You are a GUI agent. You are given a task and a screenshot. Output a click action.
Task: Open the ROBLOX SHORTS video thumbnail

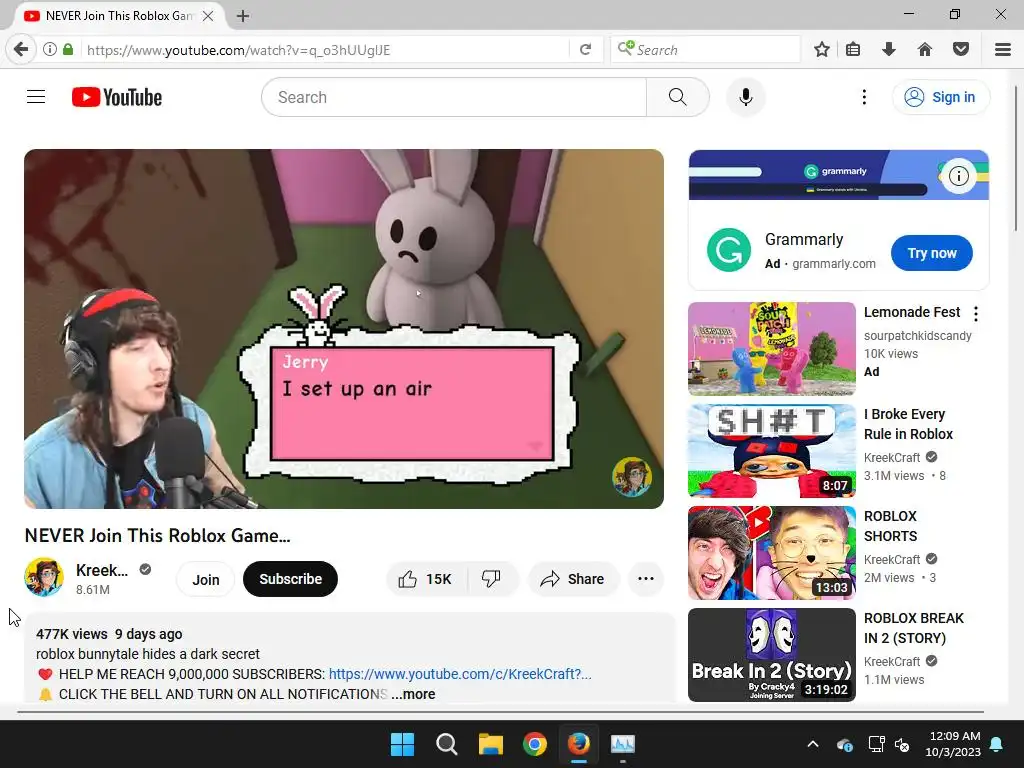772,553
